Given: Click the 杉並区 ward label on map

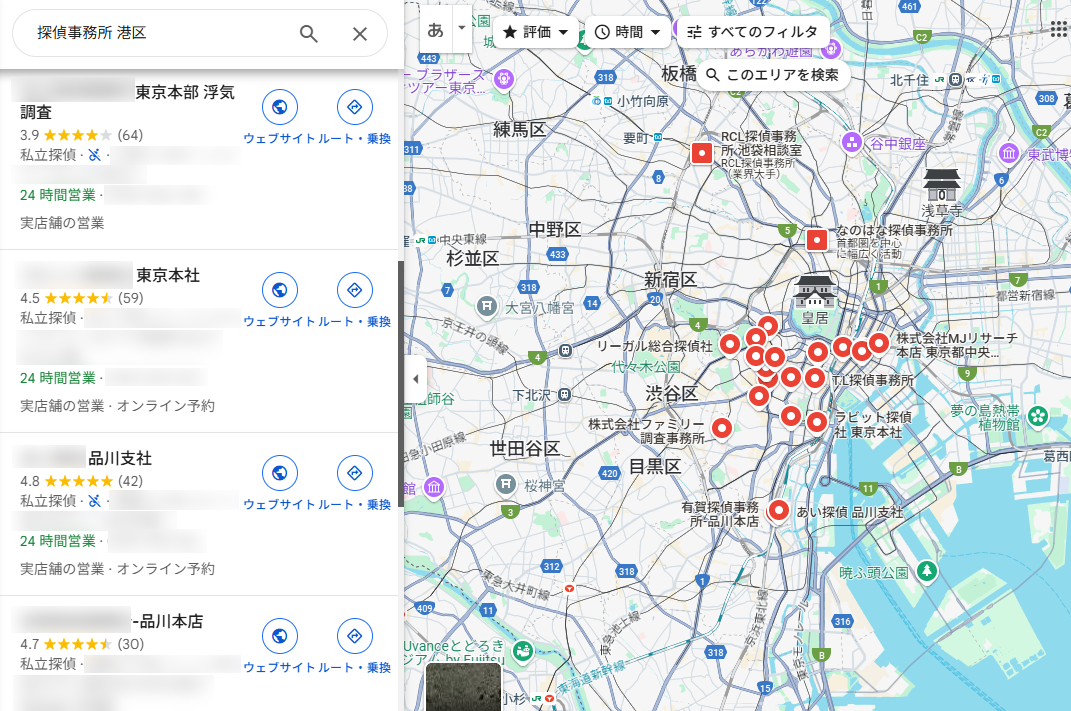Looking at the screenshot, I should pos(473,258).
